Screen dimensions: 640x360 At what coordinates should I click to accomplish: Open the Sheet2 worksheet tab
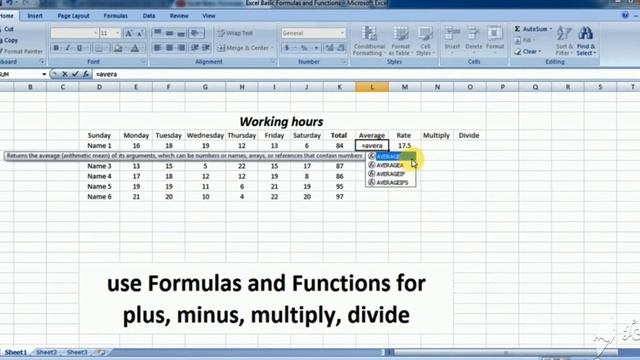pyautogui.click(x=47, y=352)
